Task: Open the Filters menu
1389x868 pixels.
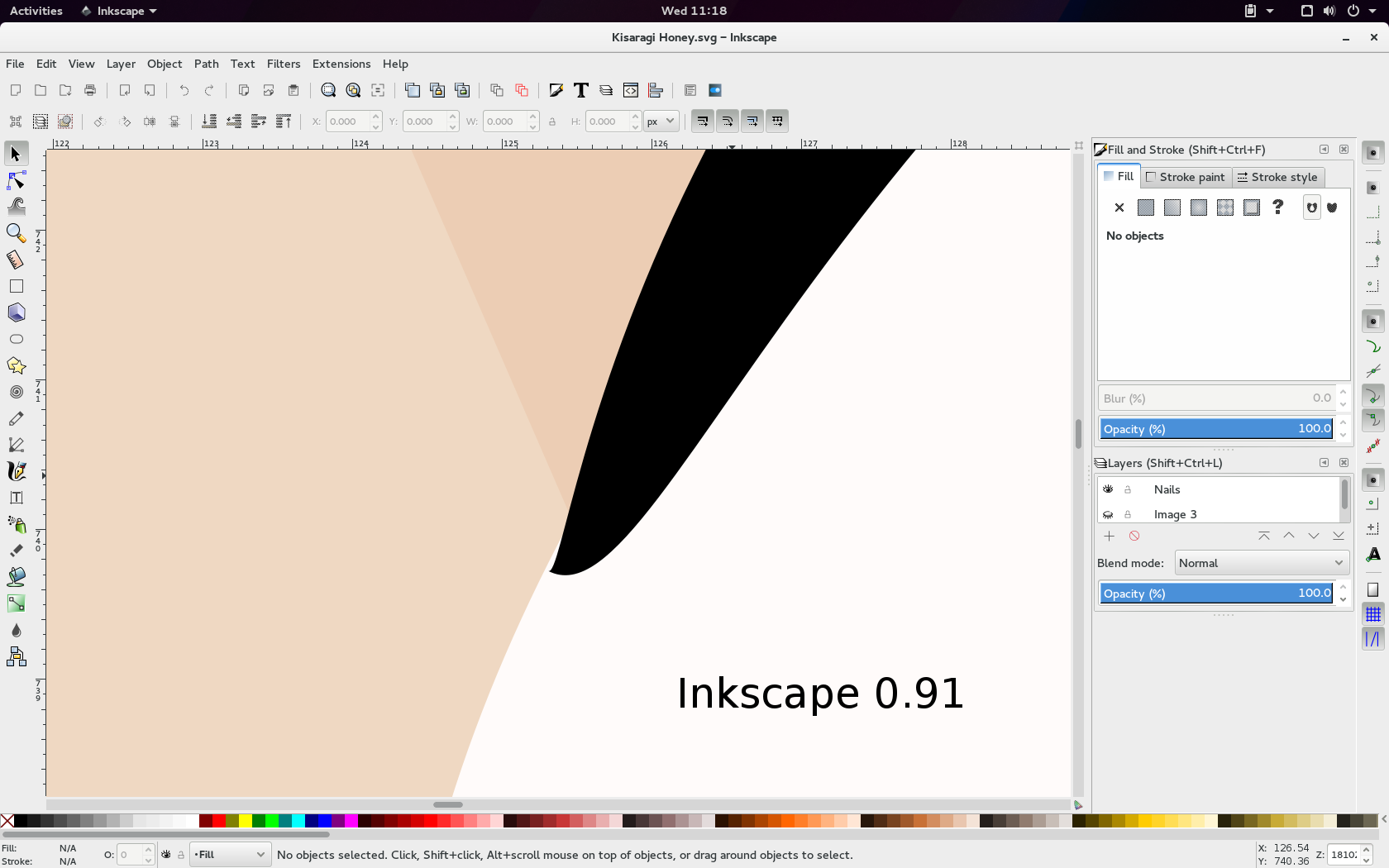Action: (284, 64)
